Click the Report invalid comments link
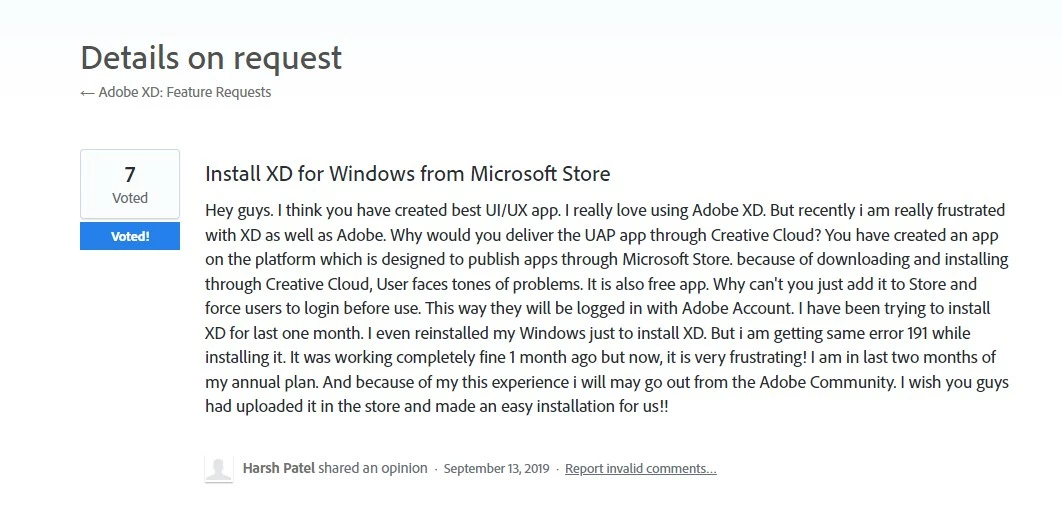 click(640, 468)
